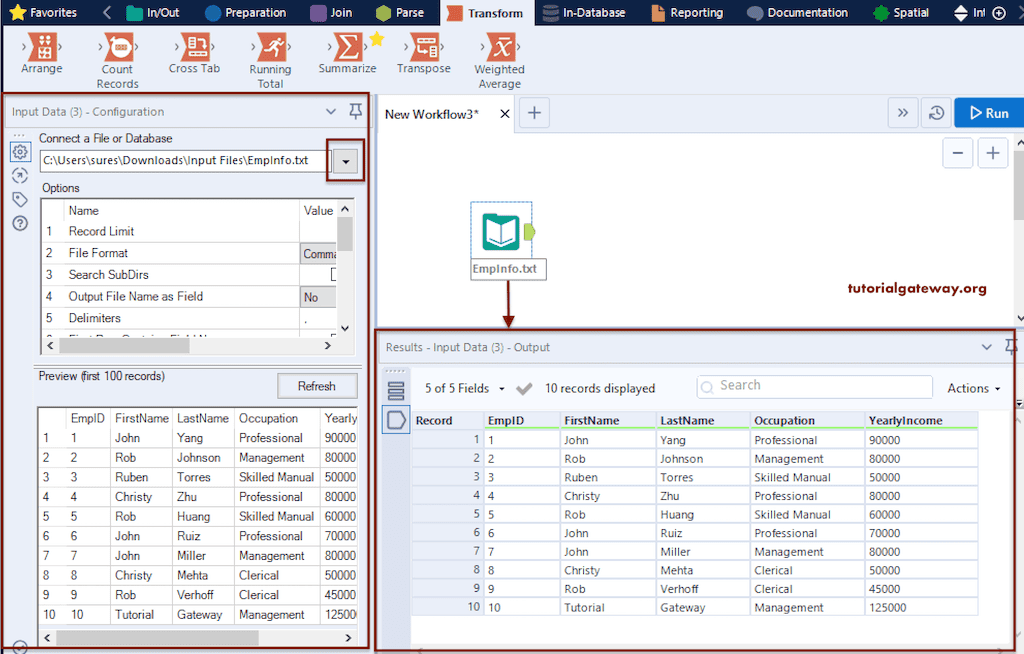The height and width of the screenshot is (654, 1024).
Task: Open the Configuration gear icon
Action: (20, 151)
